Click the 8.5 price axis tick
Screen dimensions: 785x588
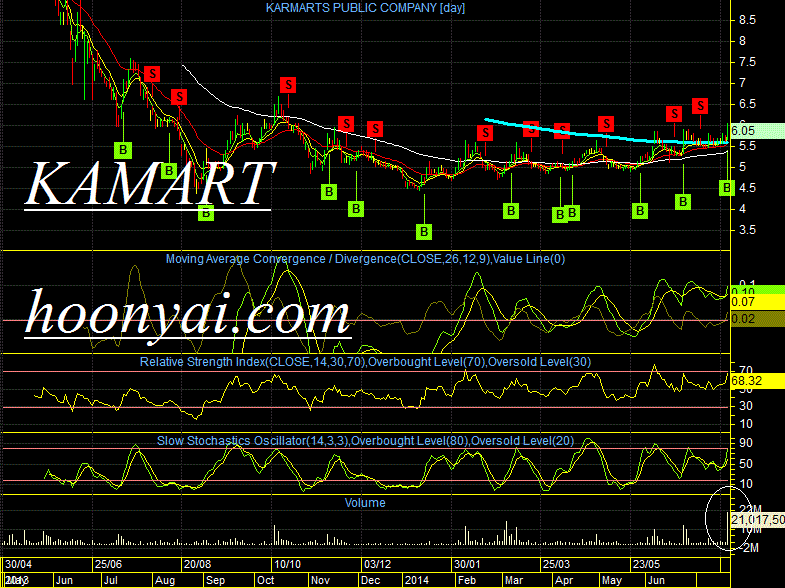click(x=747, y=20)
